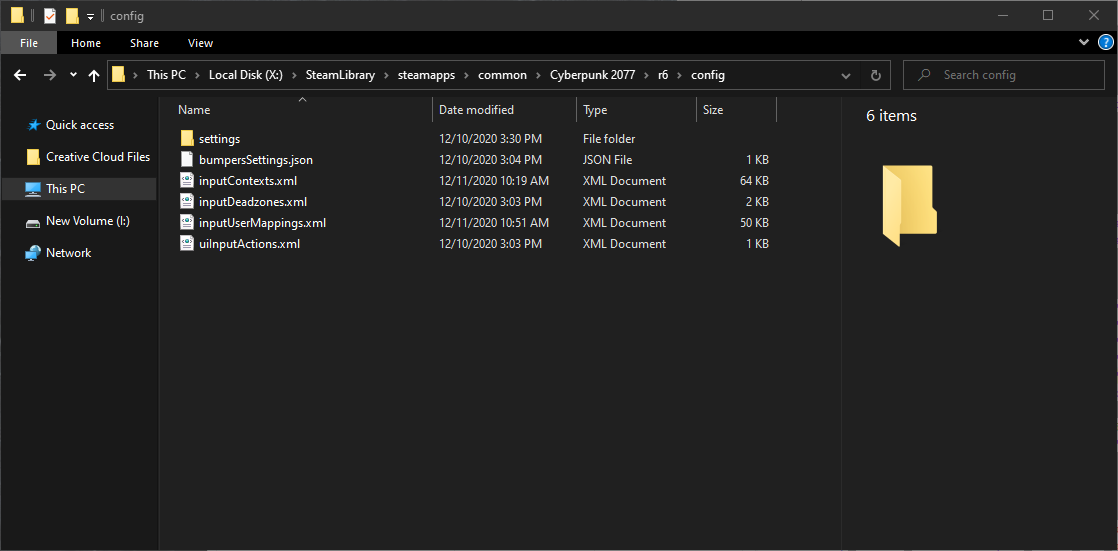The width and height of the screenshot is (1118, 551).
Task: Select inputUserMappings.xml in file list
Action: coord(262,223)
